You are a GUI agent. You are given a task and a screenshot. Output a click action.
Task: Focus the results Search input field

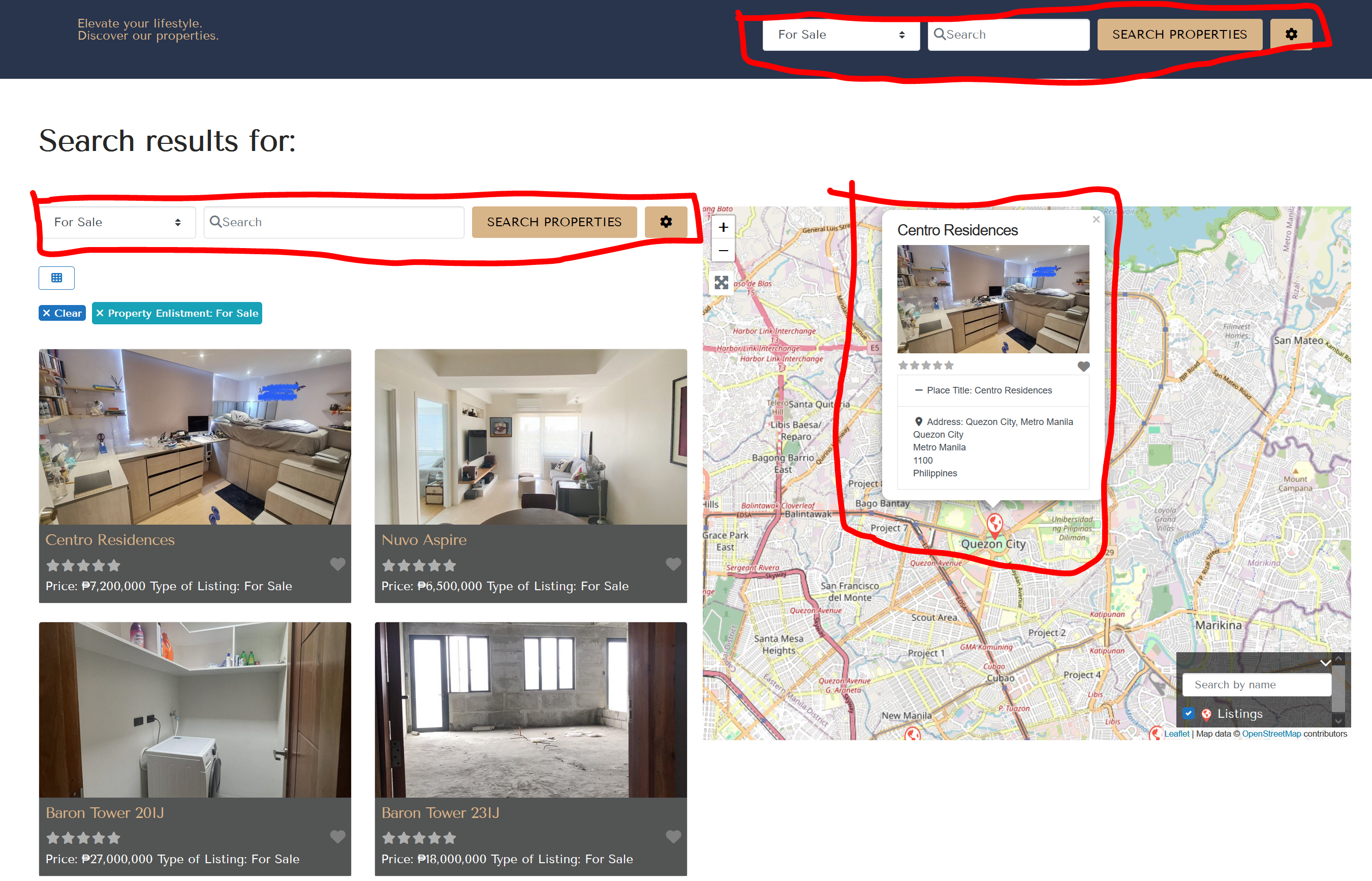pos(334,223)
